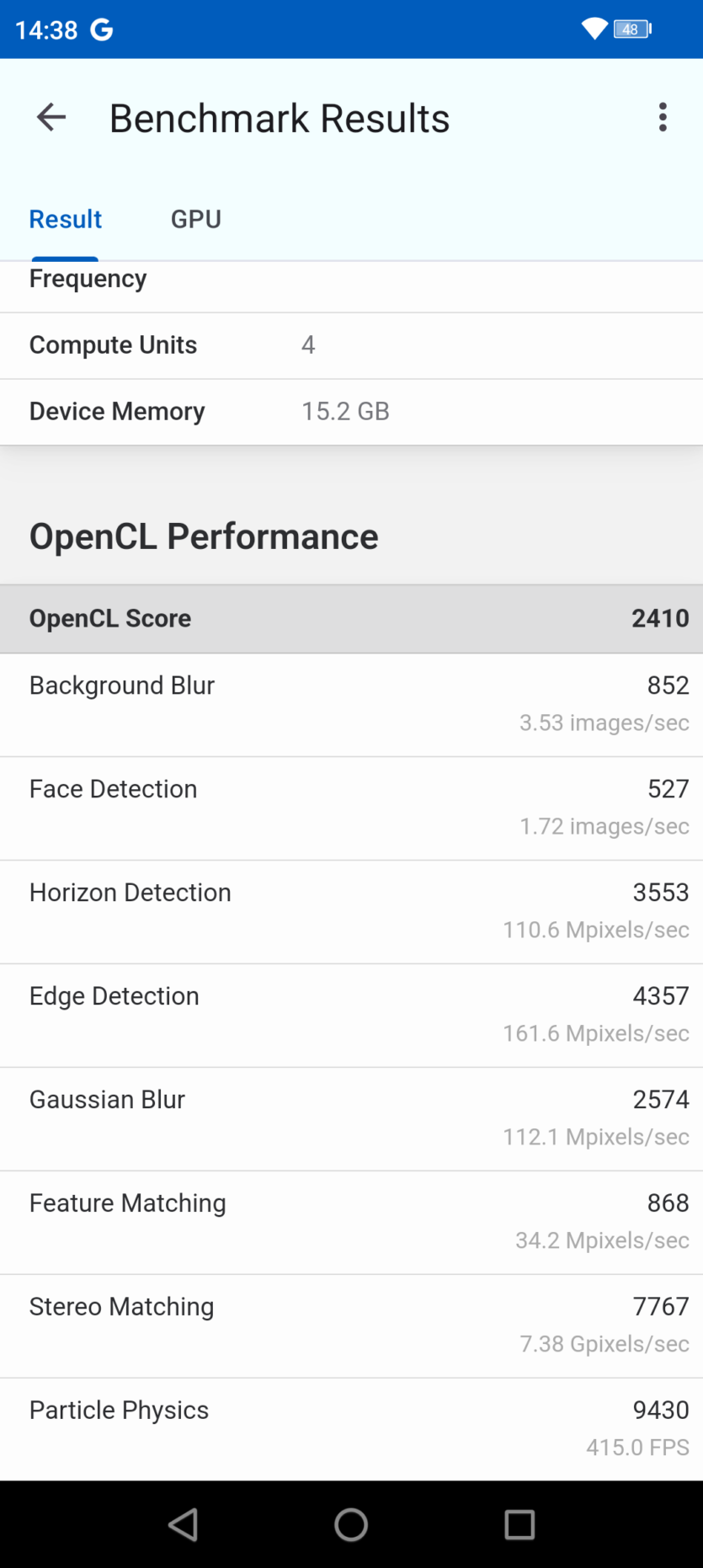703x1568 pixels.
Task: Select the Stereo Matching result row
Action: [x=351, y=1325]
